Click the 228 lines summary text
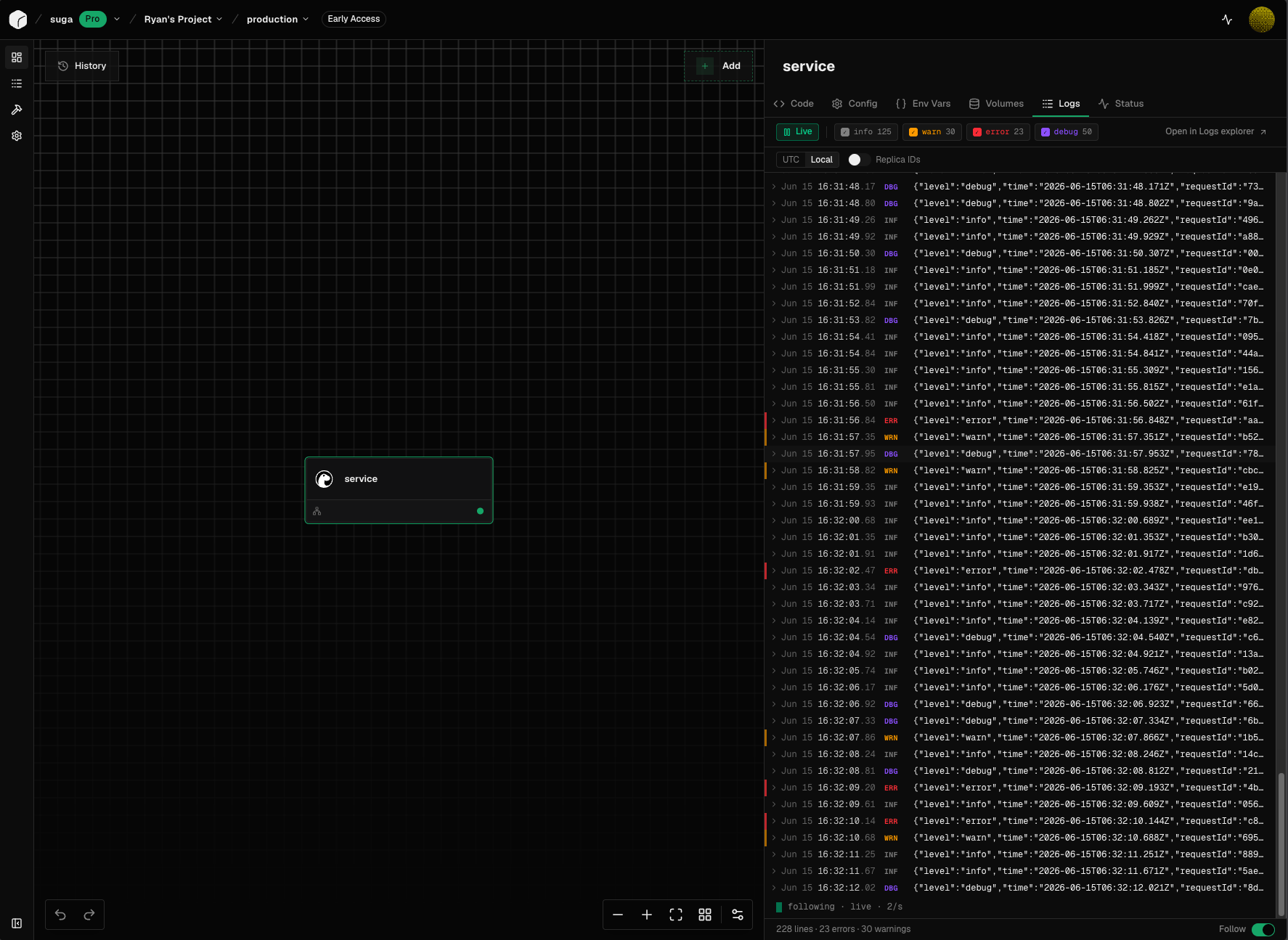Screen dimensions: 1288x940 point(843,929)
